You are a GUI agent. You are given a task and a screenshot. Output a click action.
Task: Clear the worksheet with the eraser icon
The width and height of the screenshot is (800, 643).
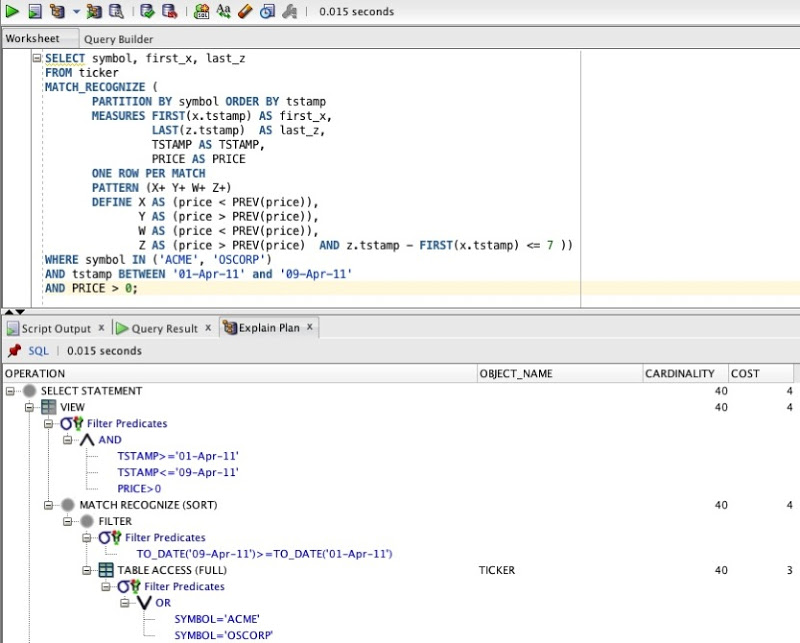coord(245,10)
